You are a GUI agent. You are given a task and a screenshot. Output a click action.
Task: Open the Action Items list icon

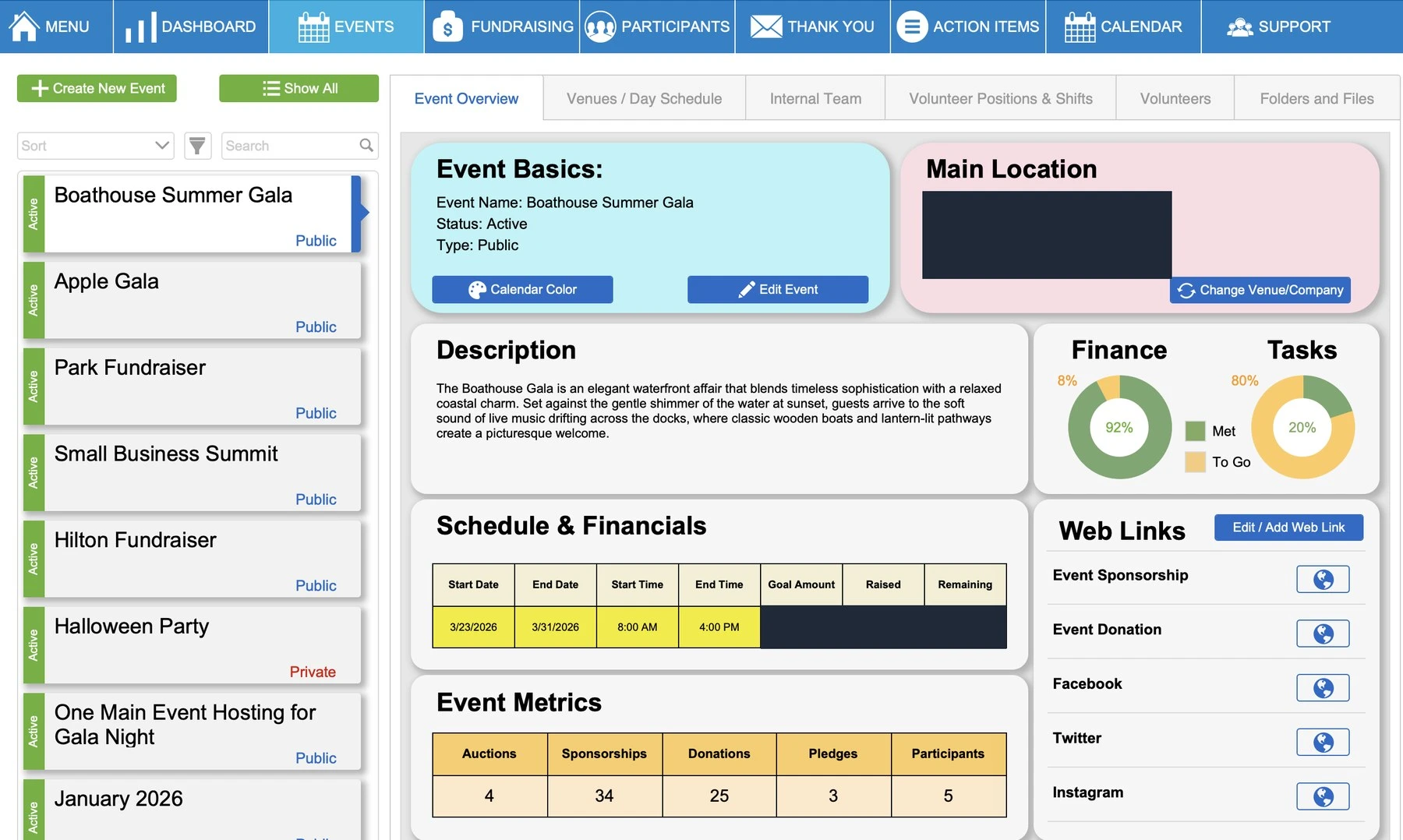click(x=912, y=26)
